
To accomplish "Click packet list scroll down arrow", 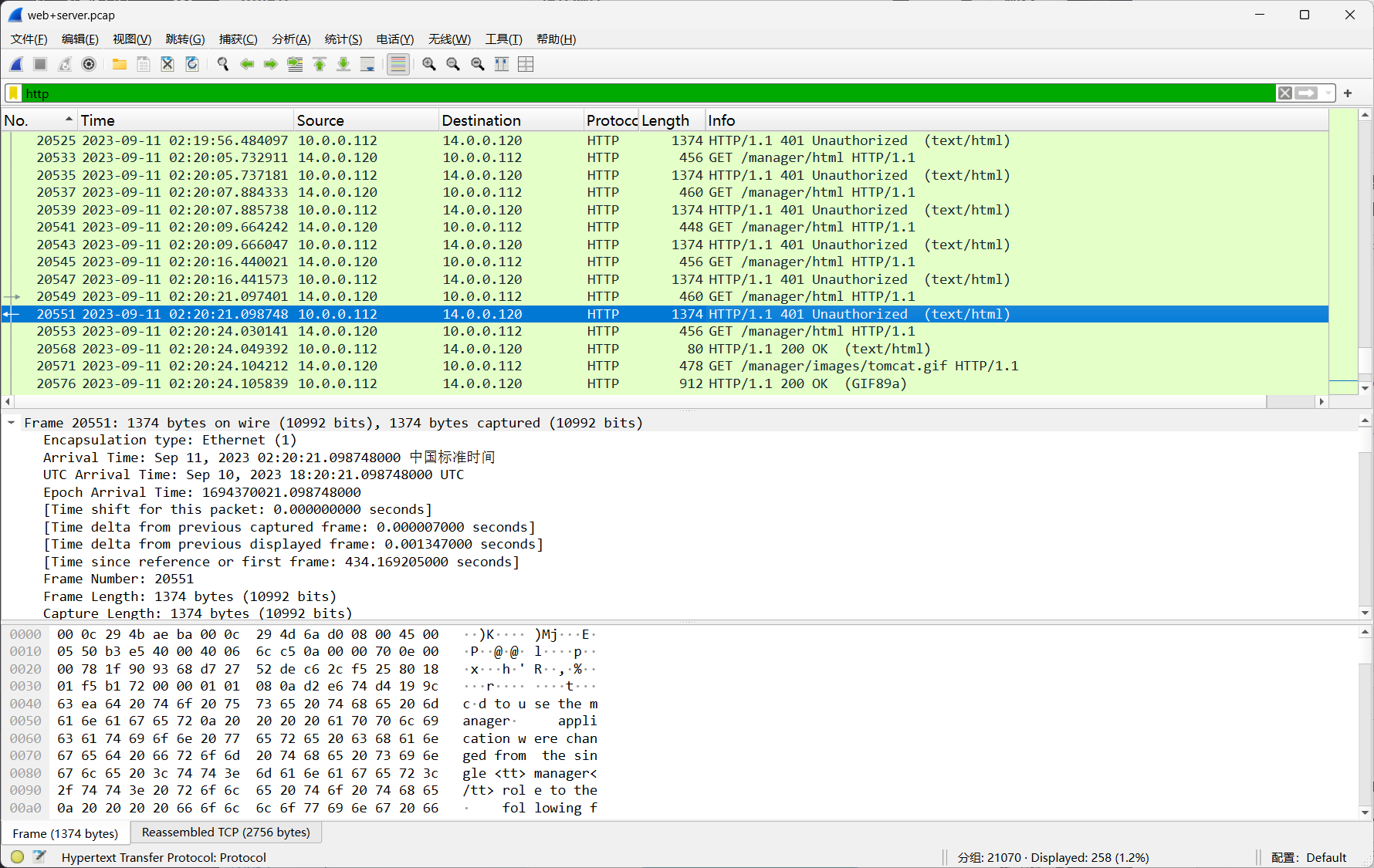I will [x=1366, y=388].
